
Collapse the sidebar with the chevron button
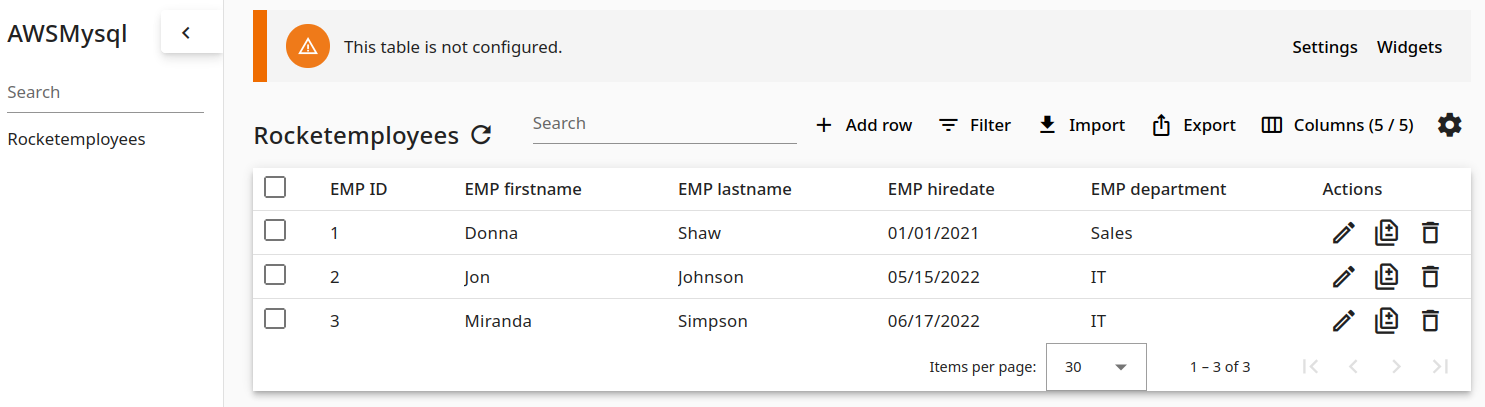pos(186,33)
